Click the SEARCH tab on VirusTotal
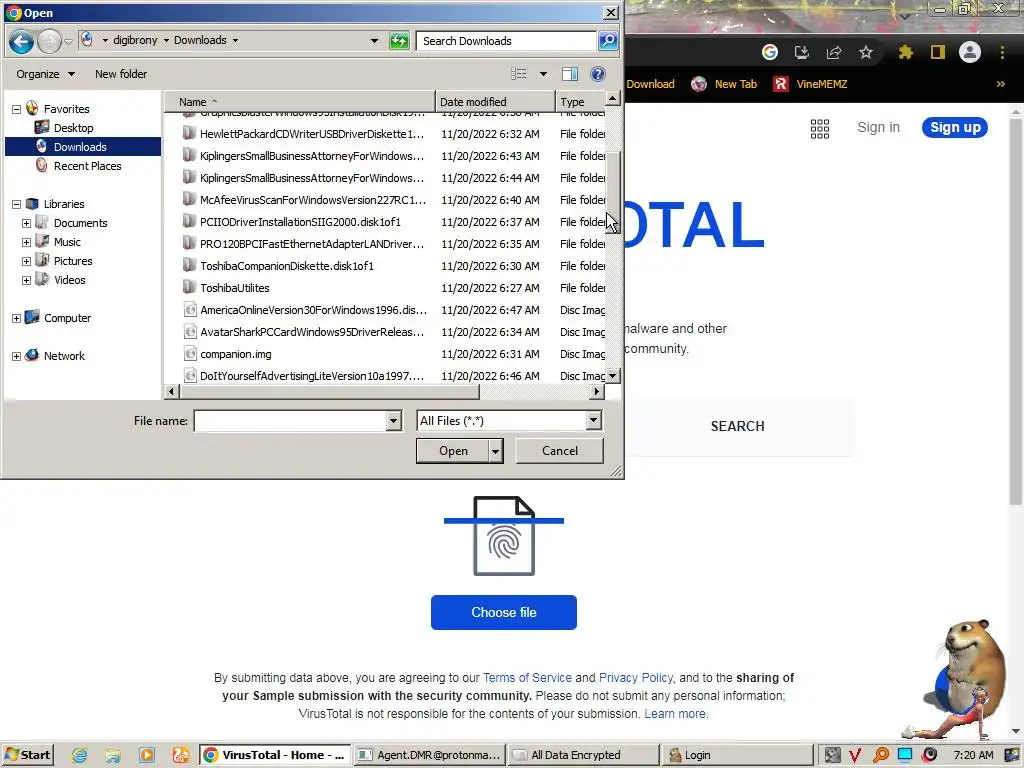Screen dimensions: 1024x768 [x=737, y=426]
